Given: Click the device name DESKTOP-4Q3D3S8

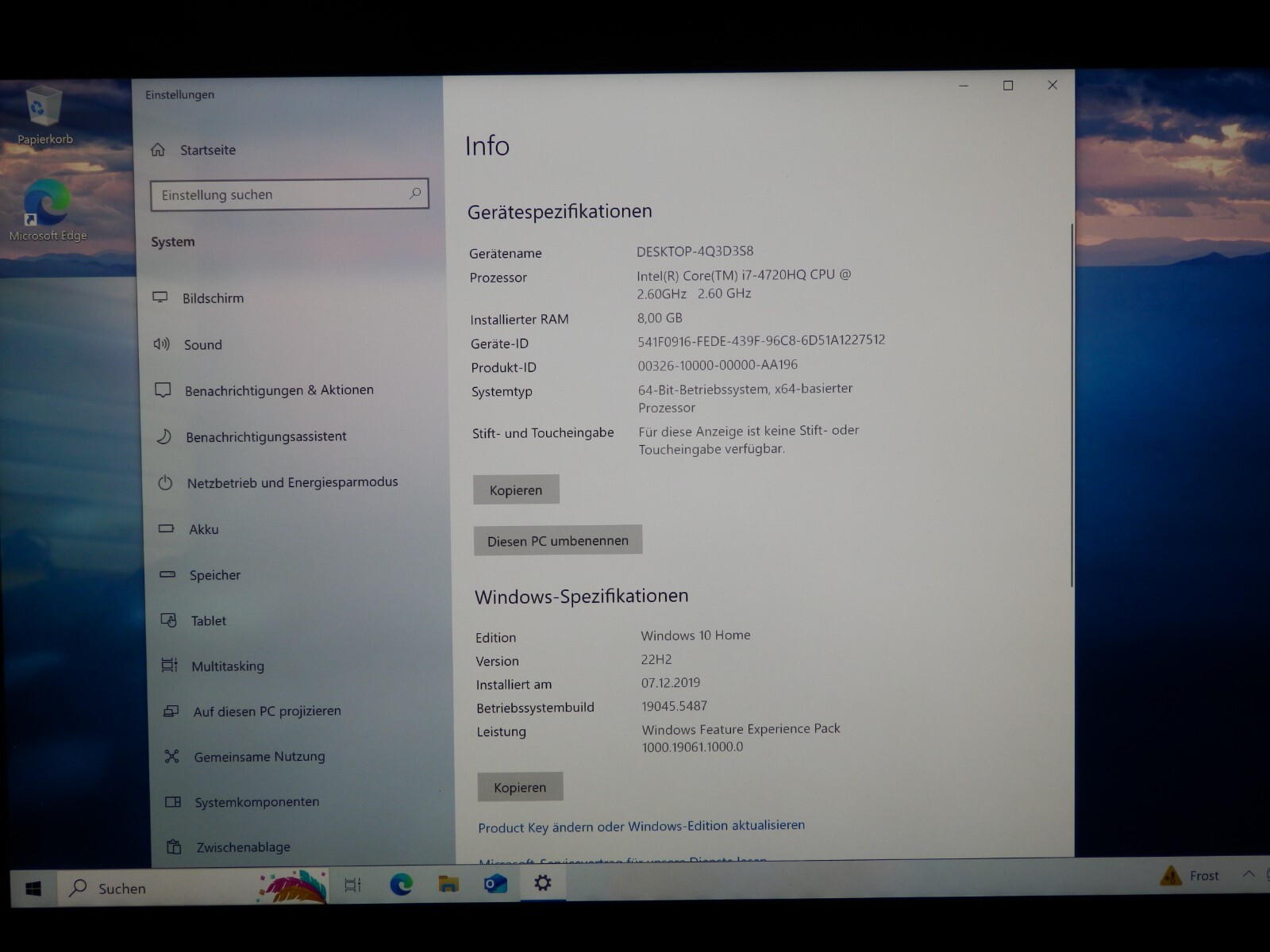Looking at the screenshot, I should click(695, 251).
